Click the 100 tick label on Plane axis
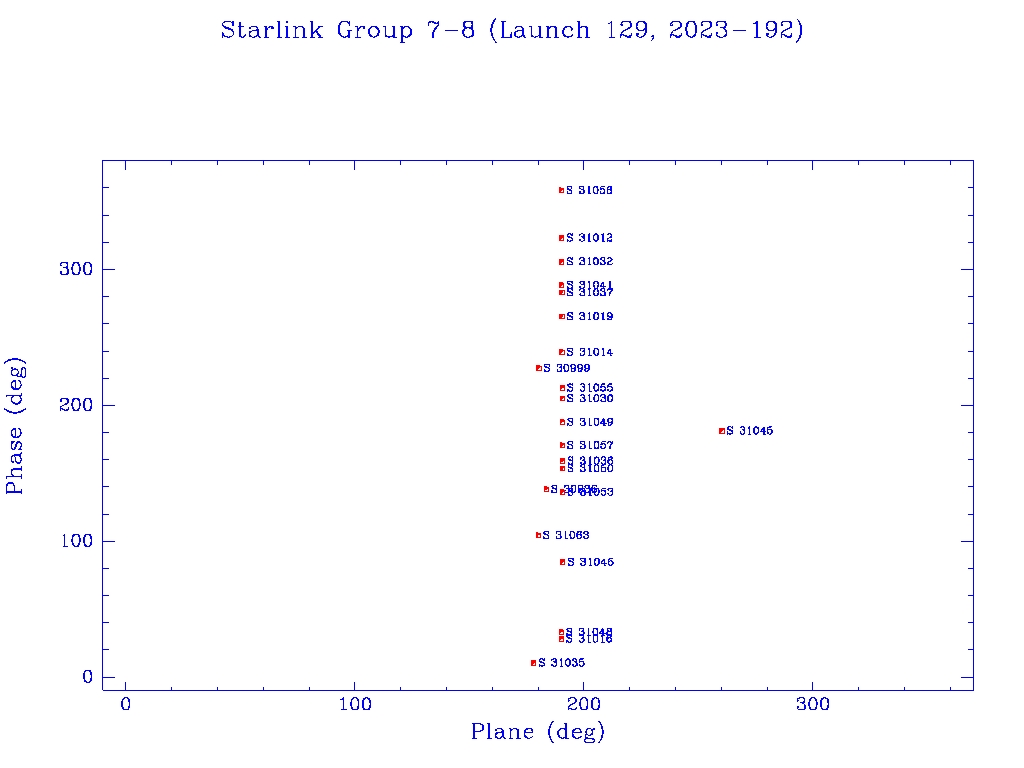1024x768 pixels. (355, 704)
